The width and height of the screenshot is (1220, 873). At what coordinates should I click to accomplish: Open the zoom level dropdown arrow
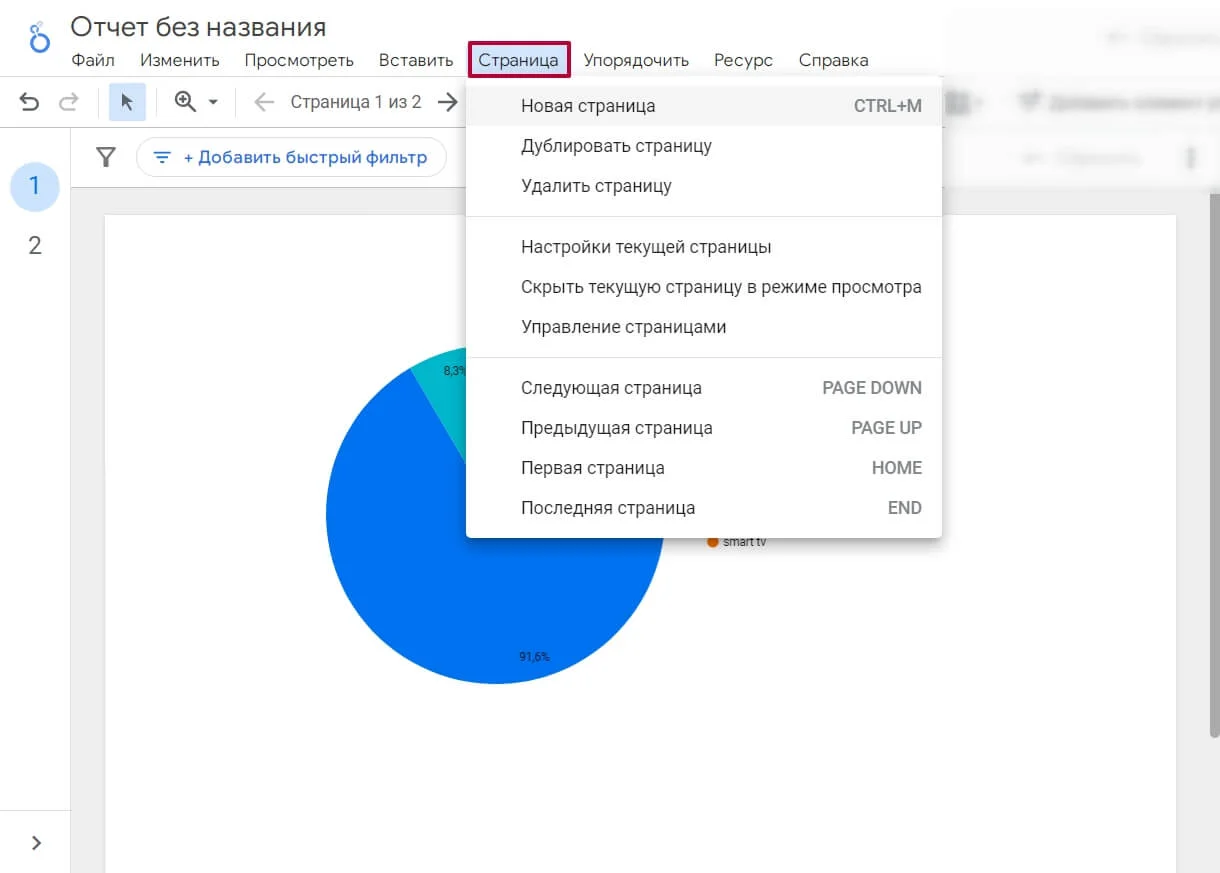(x=212, y=102)
